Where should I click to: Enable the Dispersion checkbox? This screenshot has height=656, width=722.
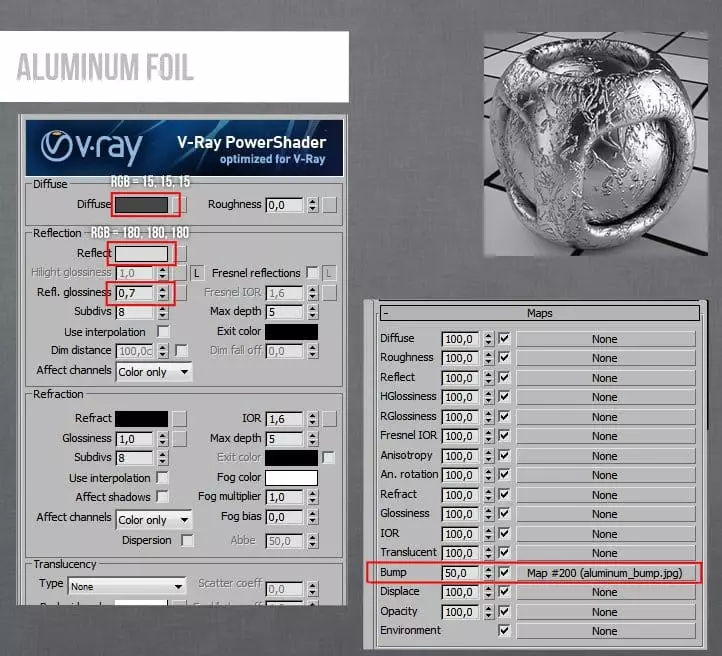(187, 540)
